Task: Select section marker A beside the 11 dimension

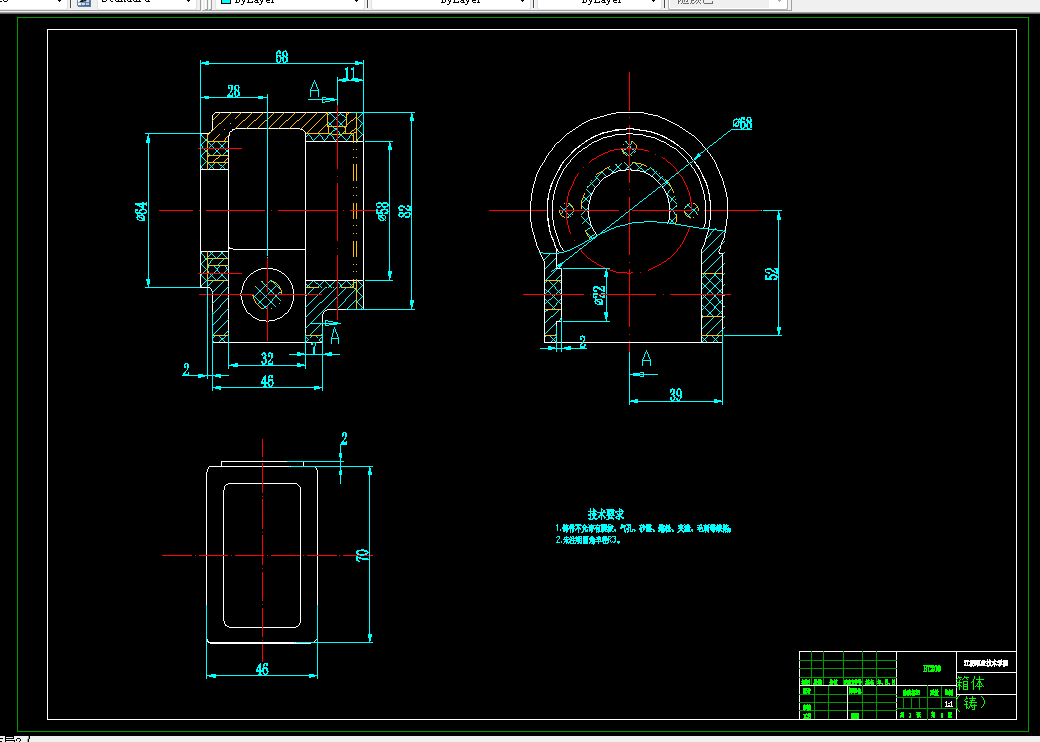Action: pyautogui.click(x=314, y=88)
